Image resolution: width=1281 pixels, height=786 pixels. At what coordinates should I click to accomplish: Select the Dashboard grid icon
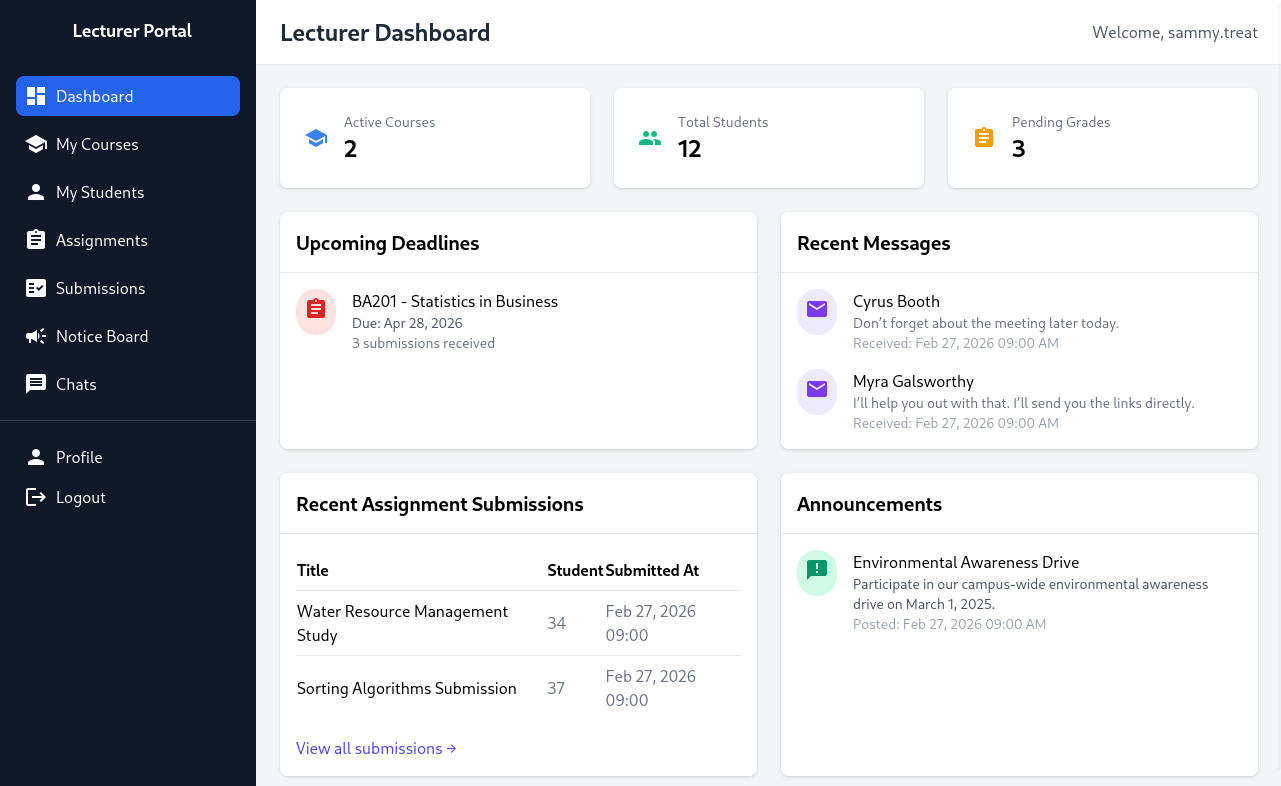(36, 96)
